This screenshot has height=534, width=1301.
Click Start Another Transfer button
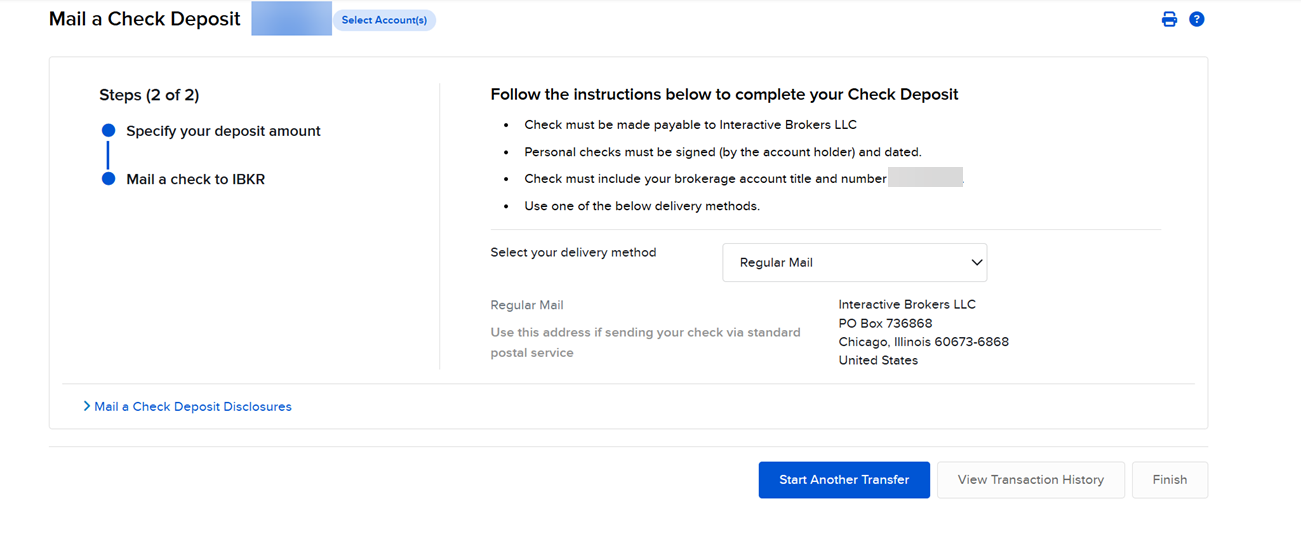coord(844,480)
